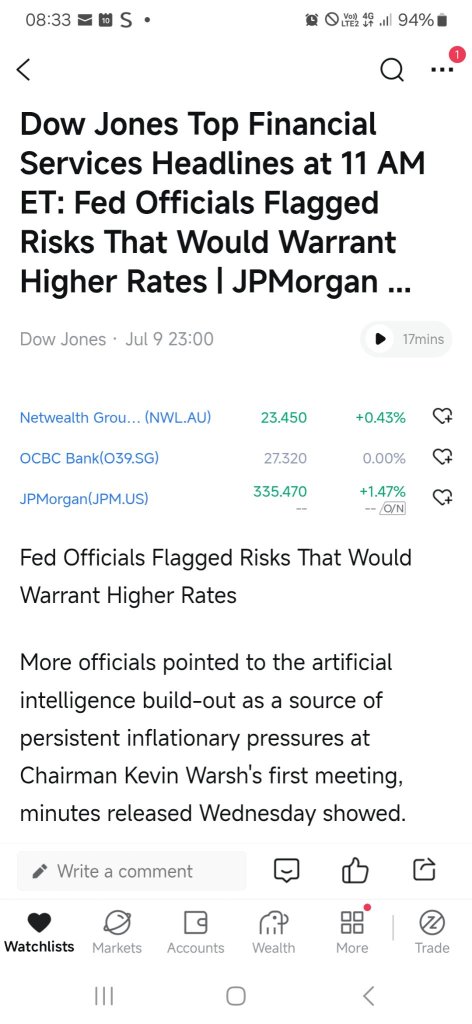Like the article with thumbs-up icon
Screen dimensions: 472x1024
coord(355,871)
